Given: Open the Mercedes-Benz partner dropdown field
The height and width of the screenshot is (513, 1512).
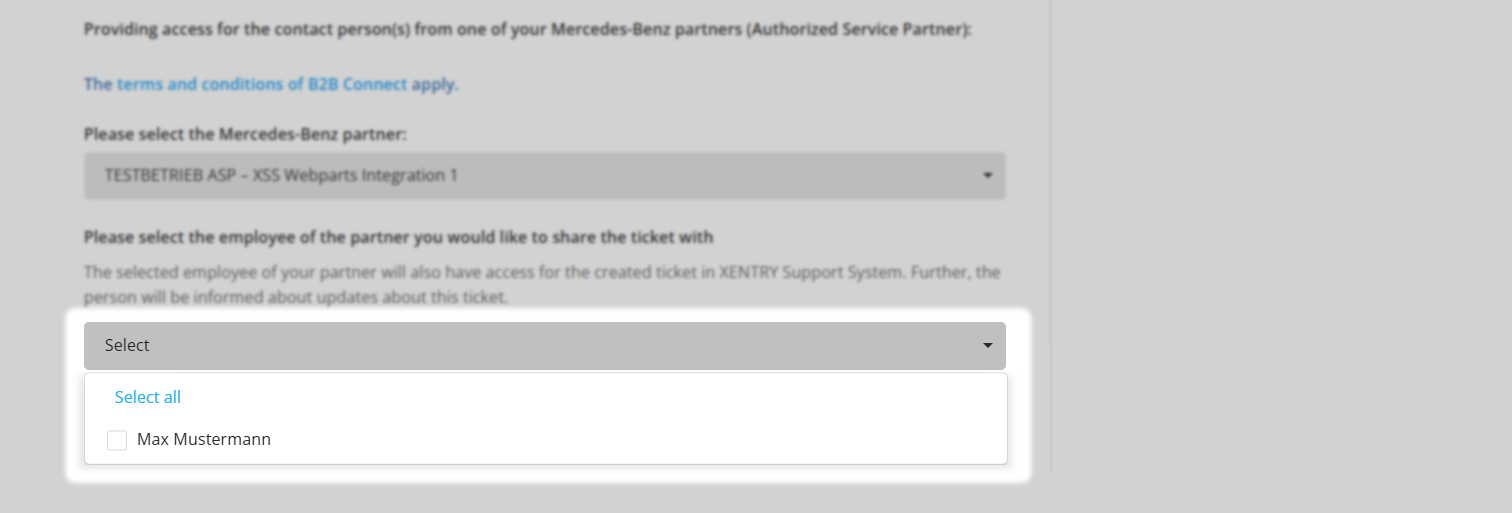Looking at the screenshot, I should coord(544,176).
